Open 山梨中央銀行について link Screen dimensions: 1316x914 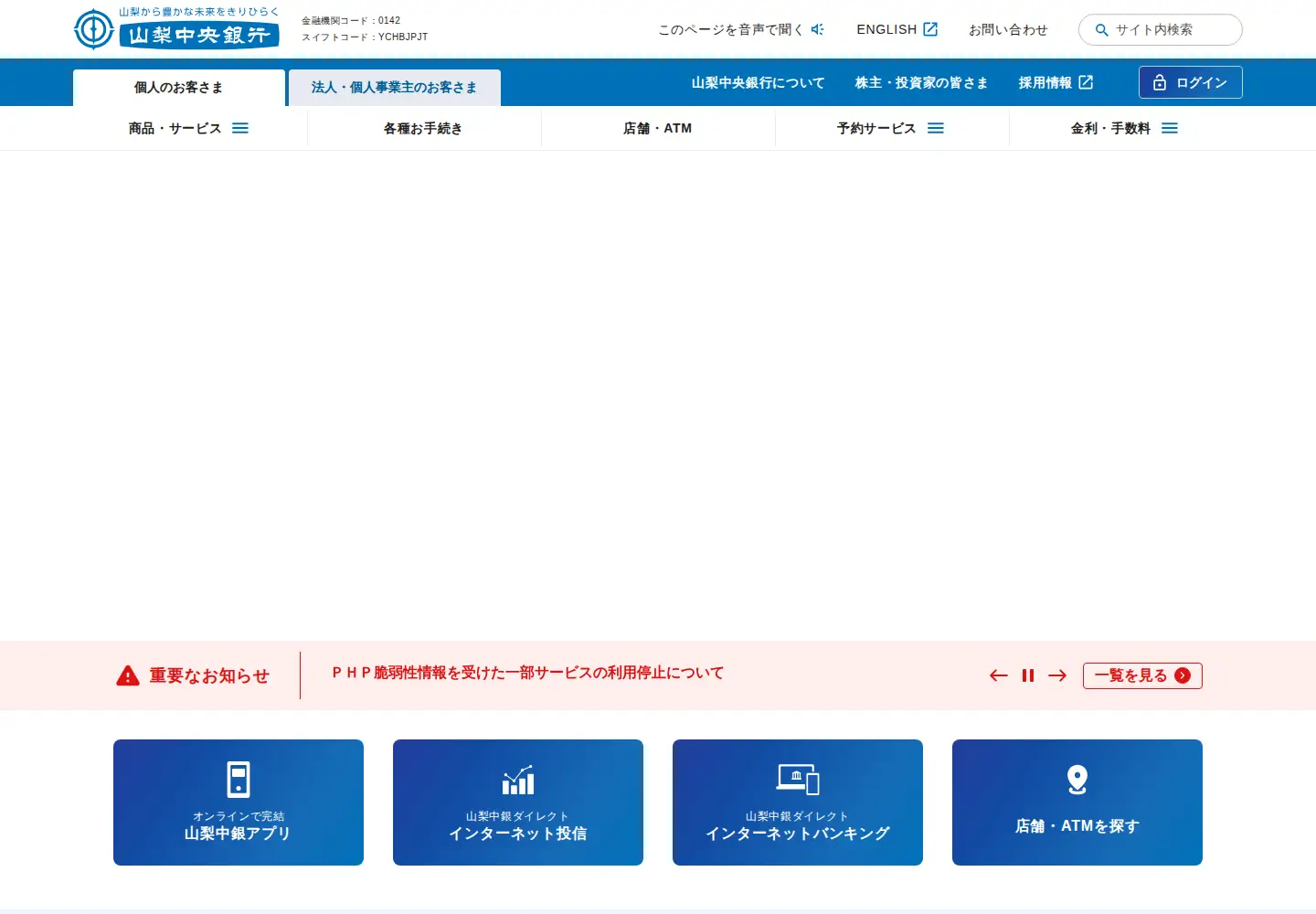pos(758,82)
